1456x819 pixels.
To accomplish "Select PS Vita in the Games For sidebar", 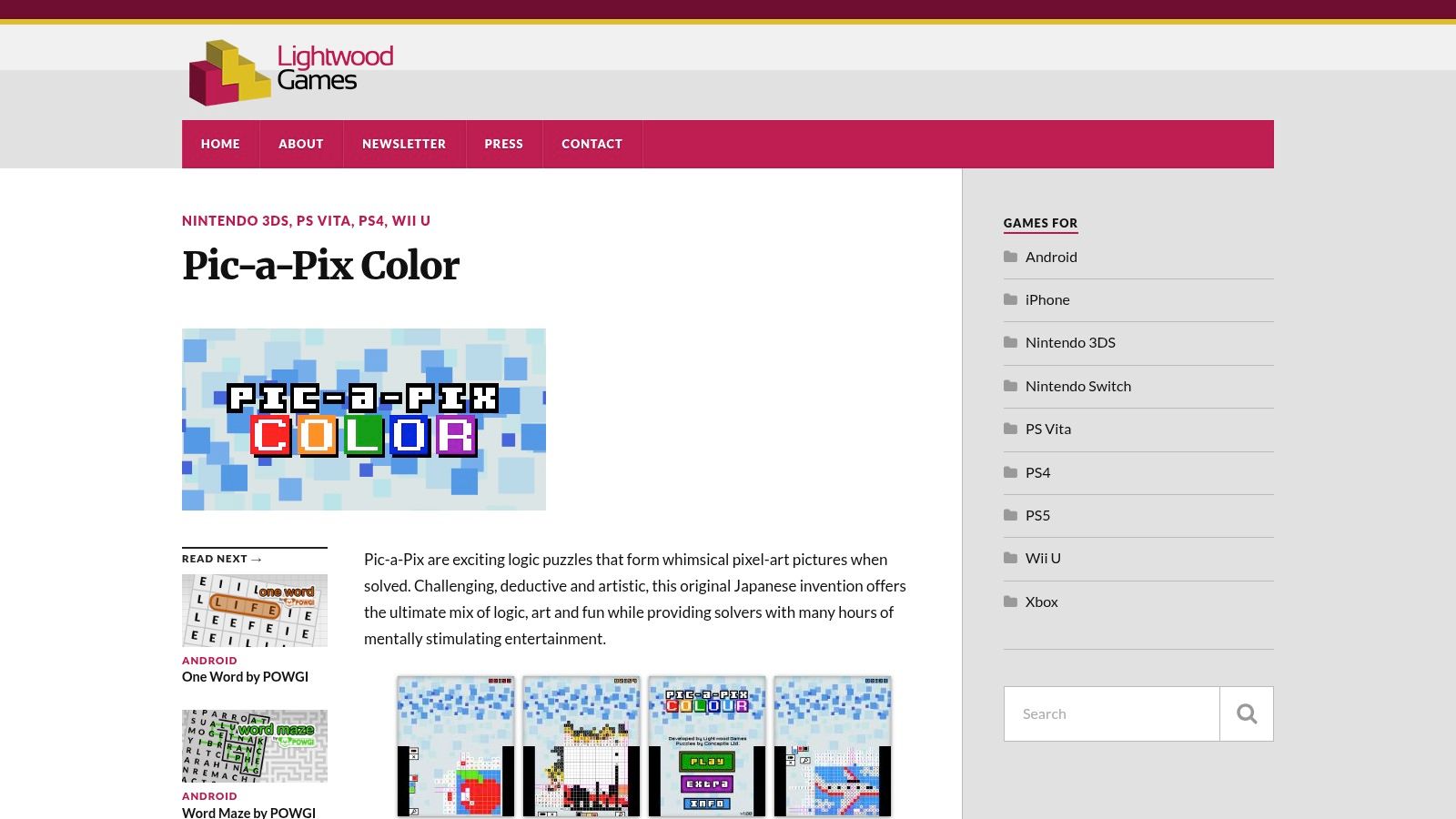I will 1048,428.
